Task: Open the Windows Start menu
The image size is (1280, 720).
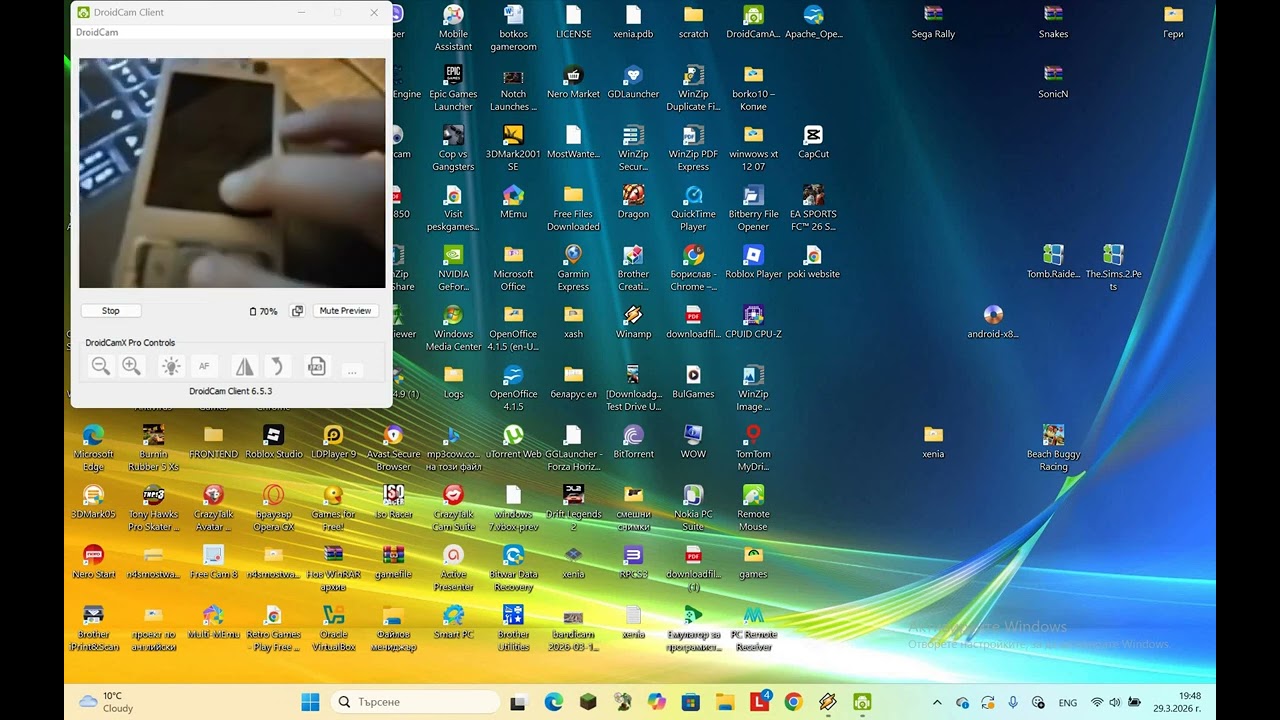Action: point(310,702)
